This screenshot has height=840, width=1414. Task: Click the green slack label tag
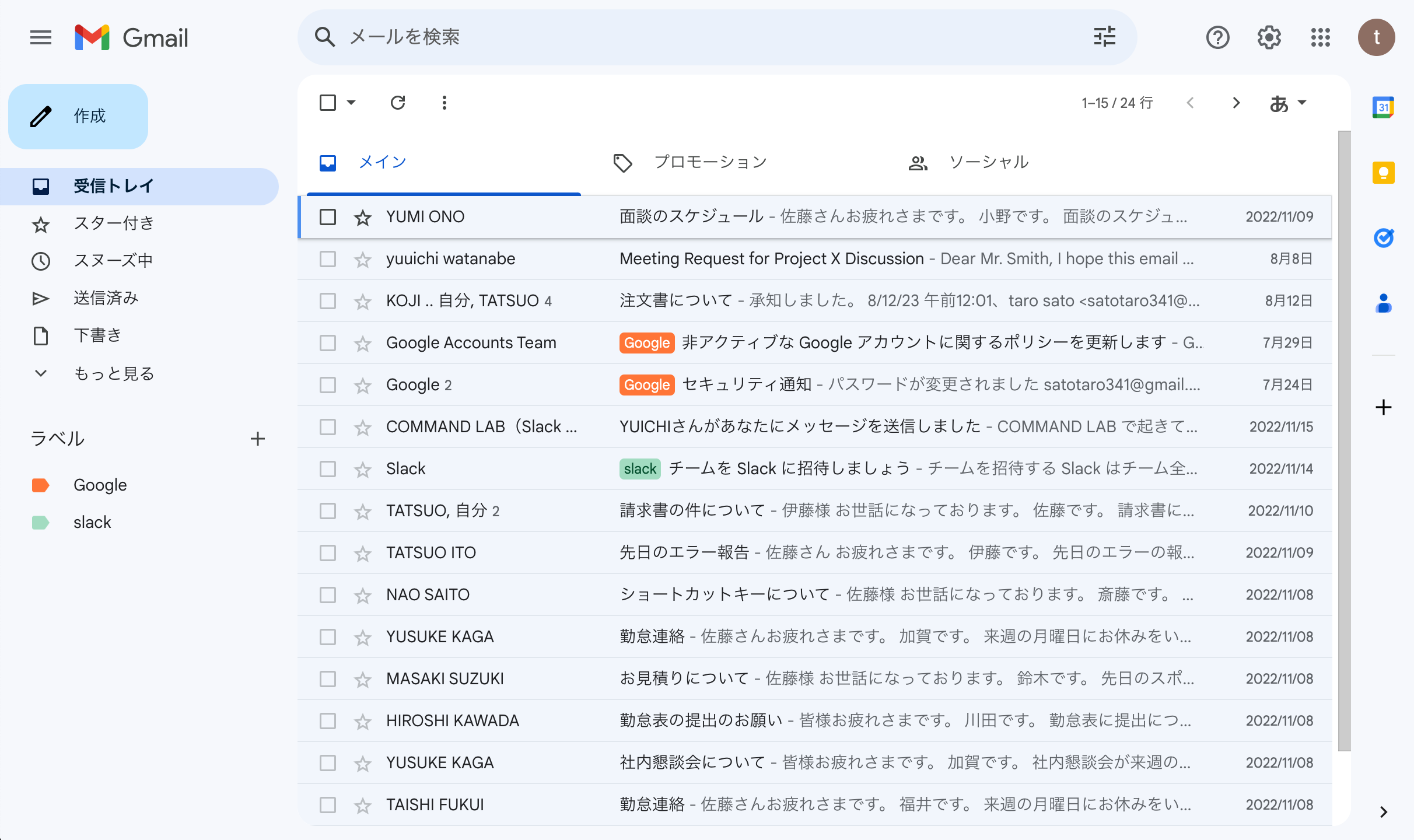point(640,469)
